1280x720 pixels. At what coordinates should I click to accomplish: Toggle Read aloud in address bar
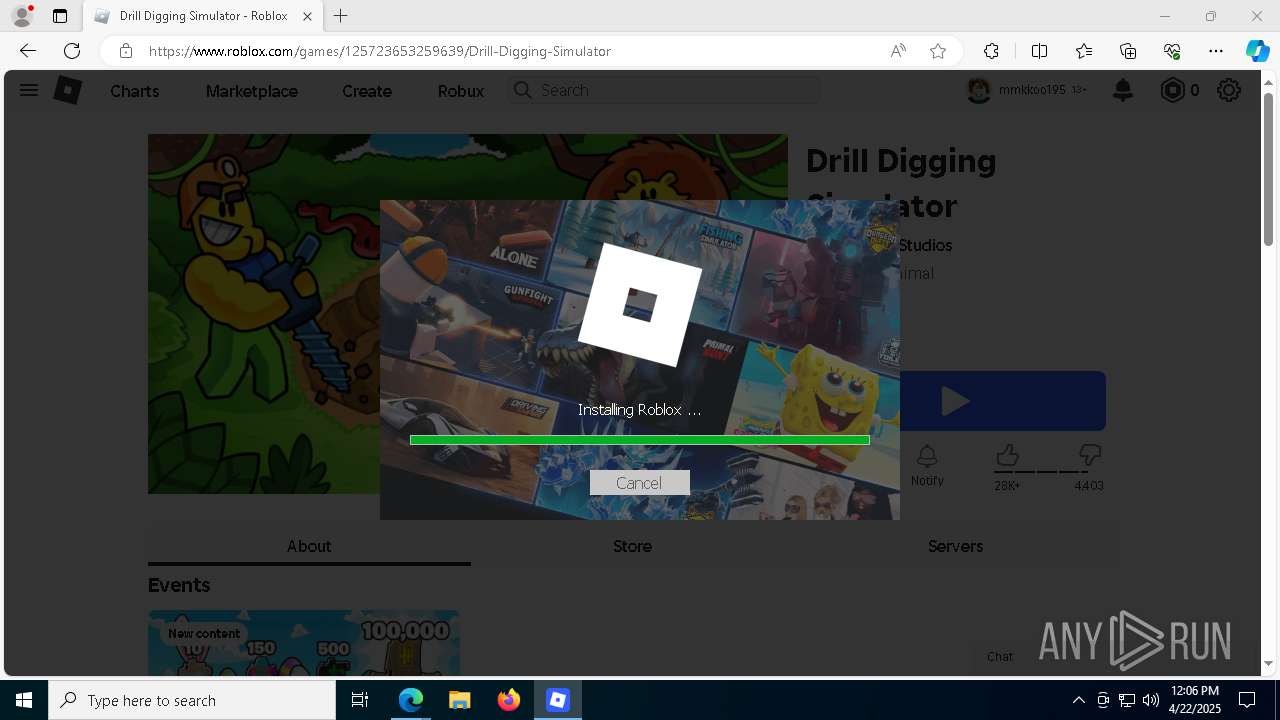pos(898,51)
